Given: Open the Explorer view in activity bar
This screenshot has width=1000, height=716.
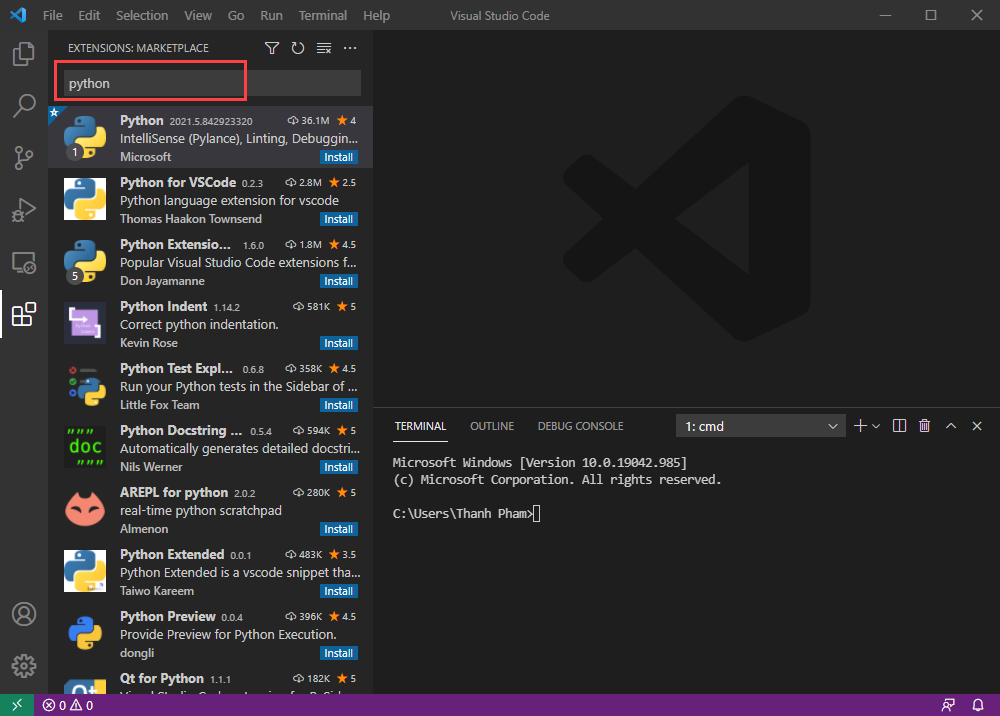Looking at the screenshot, I should pos(24,54).
